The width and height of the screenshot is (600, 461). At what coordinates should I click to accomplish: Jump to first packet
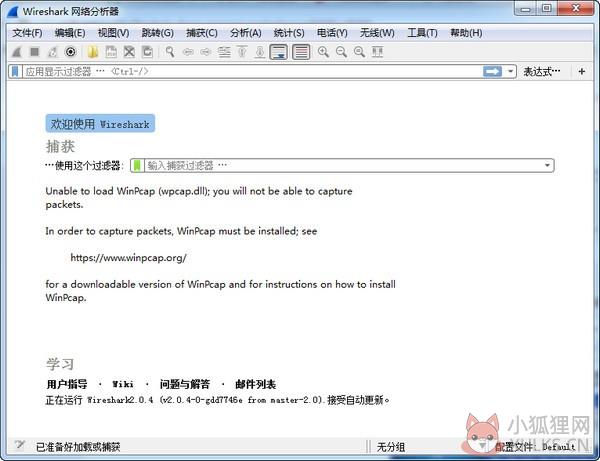[x=242, y=52]
